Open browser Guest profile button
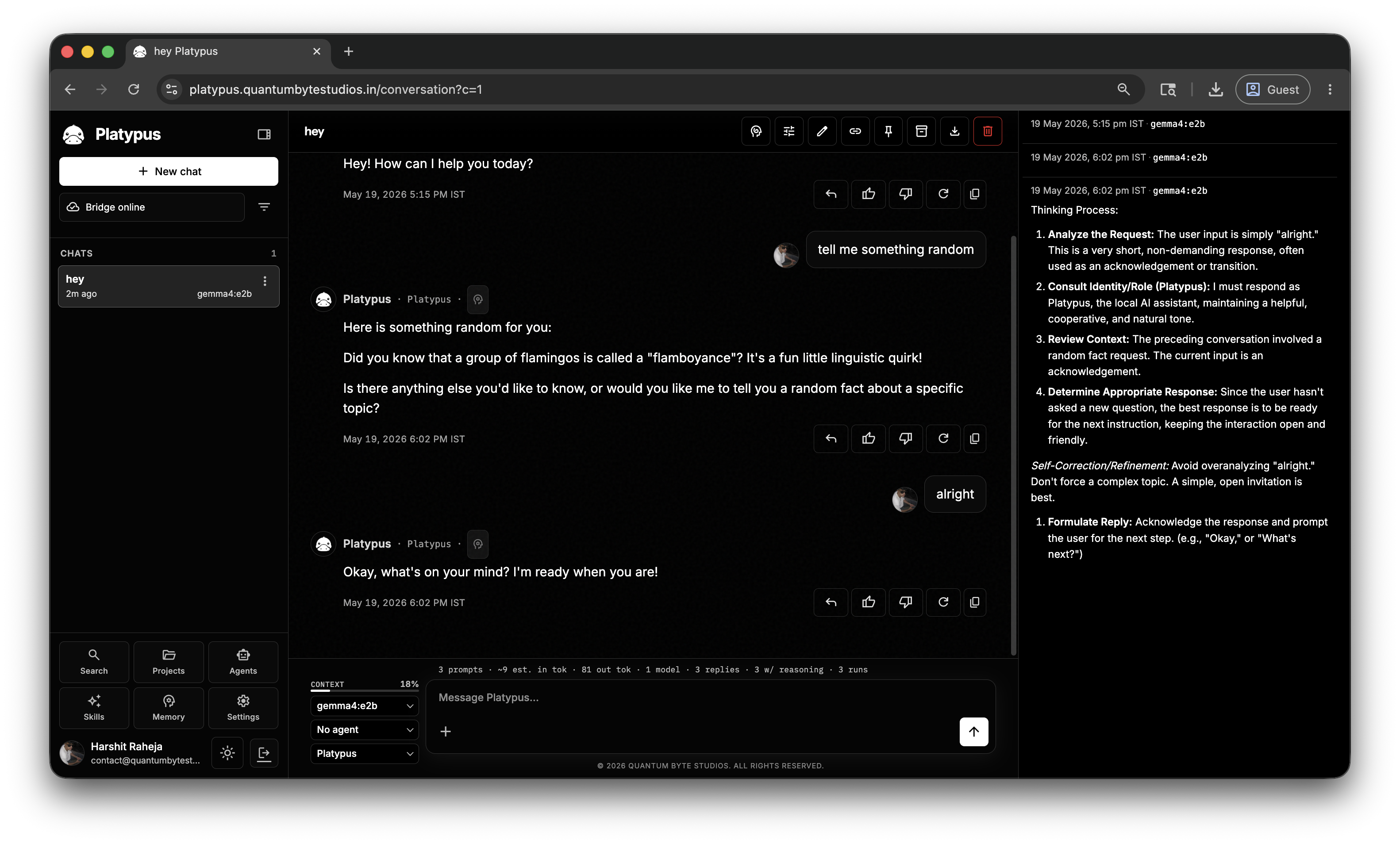This screenshot has width=1400, height=844. pos(1272,89)
